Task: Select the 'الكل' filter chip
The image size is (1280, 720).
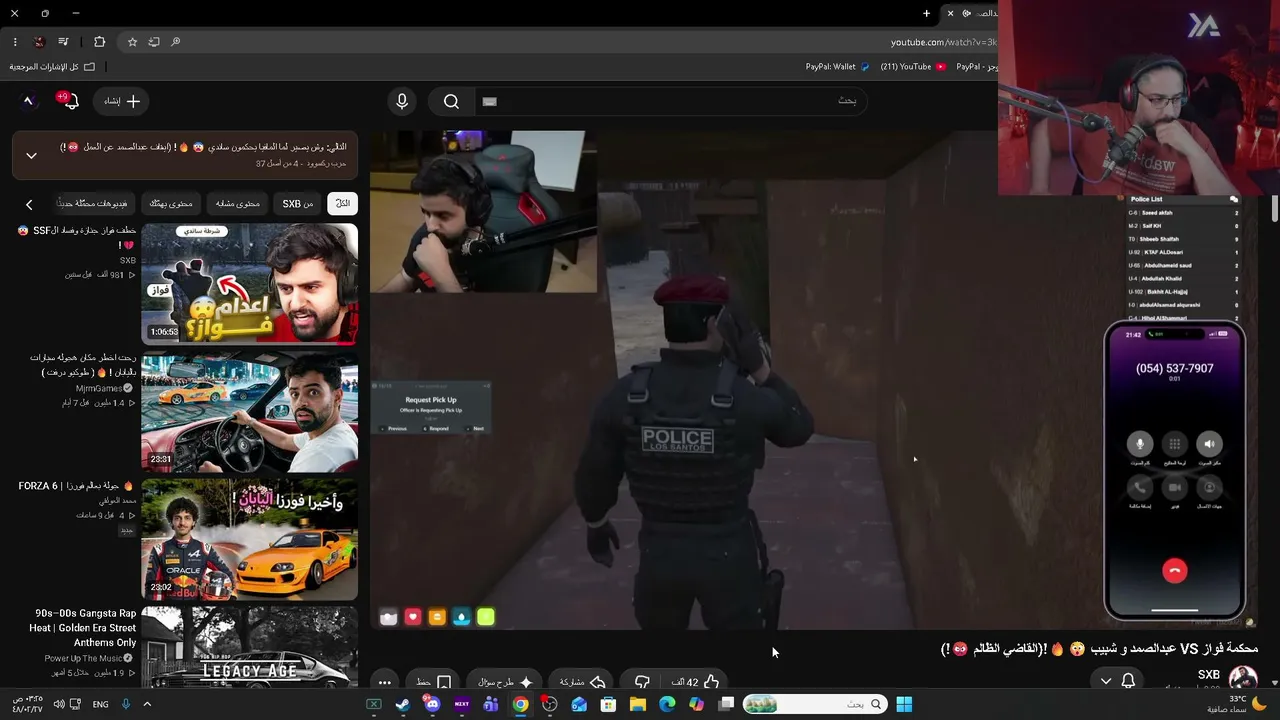Action: 342,204
